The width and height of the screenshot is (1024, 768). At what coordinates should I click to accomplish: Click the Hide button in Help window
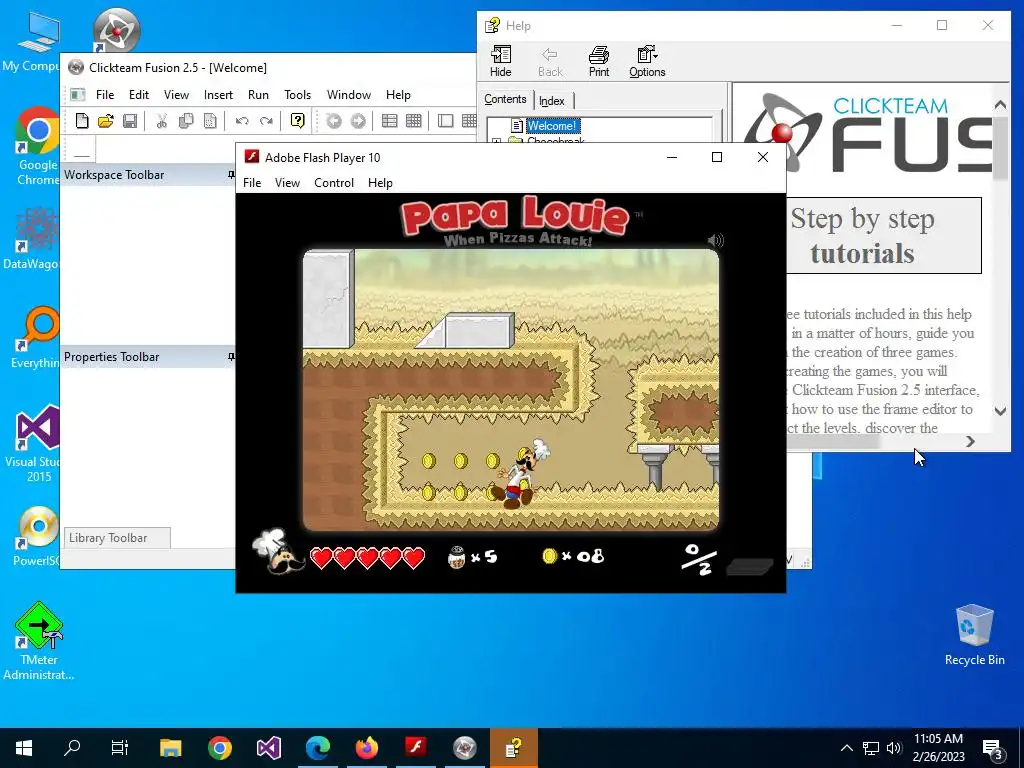(501, 62)
